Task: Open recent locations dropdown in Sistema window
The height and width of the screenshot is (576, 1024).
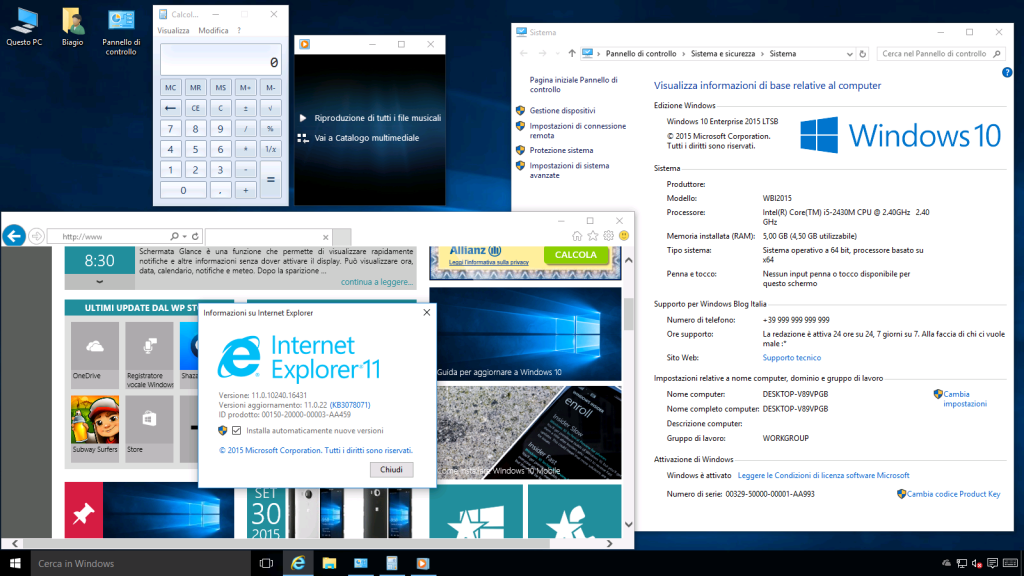Action: coord(557,54)
